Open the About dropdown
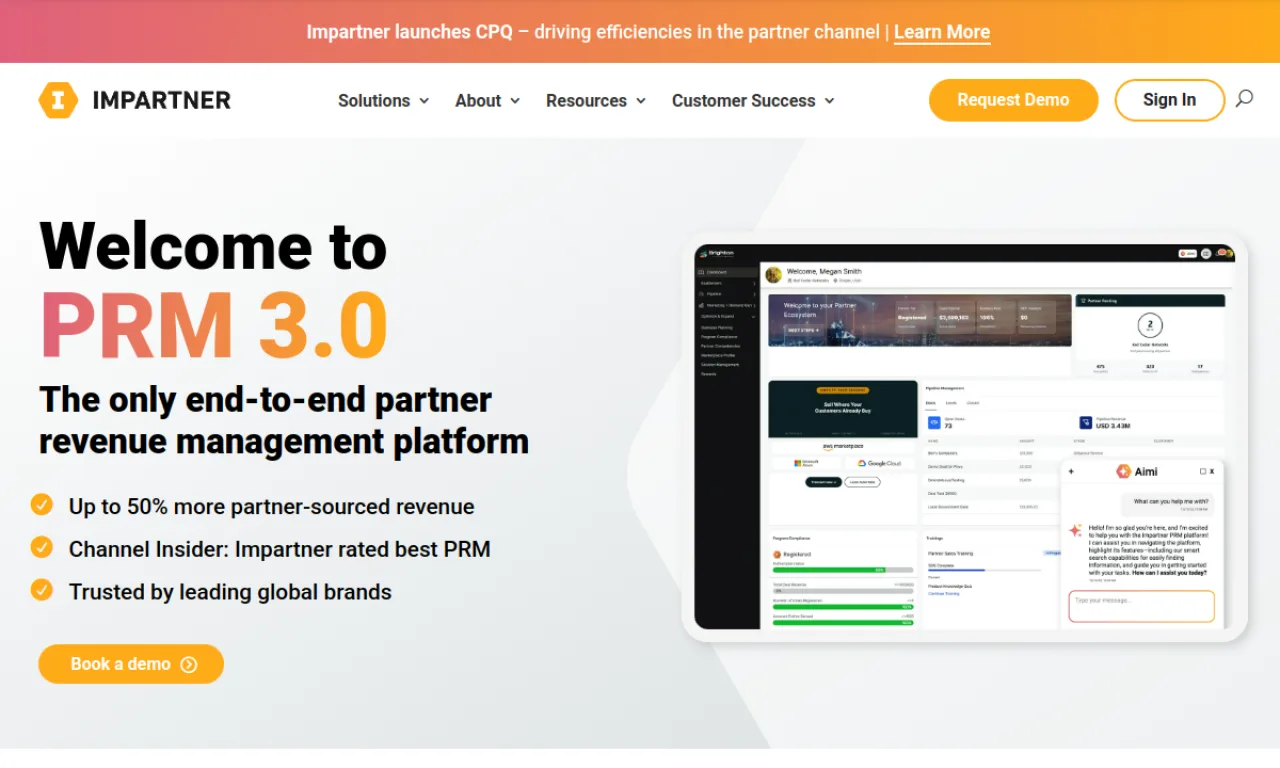1280x768 pixels. (x=488, y=101)
